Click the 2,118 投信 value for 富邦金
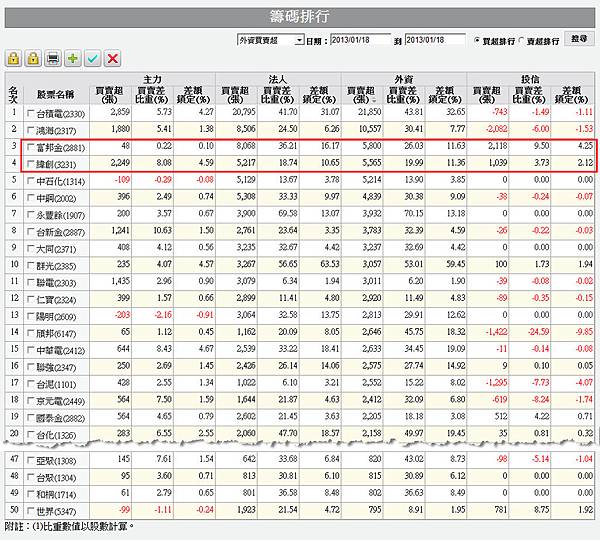The height and width of the screenshot is (540, 600). click(x=498, y=145)
